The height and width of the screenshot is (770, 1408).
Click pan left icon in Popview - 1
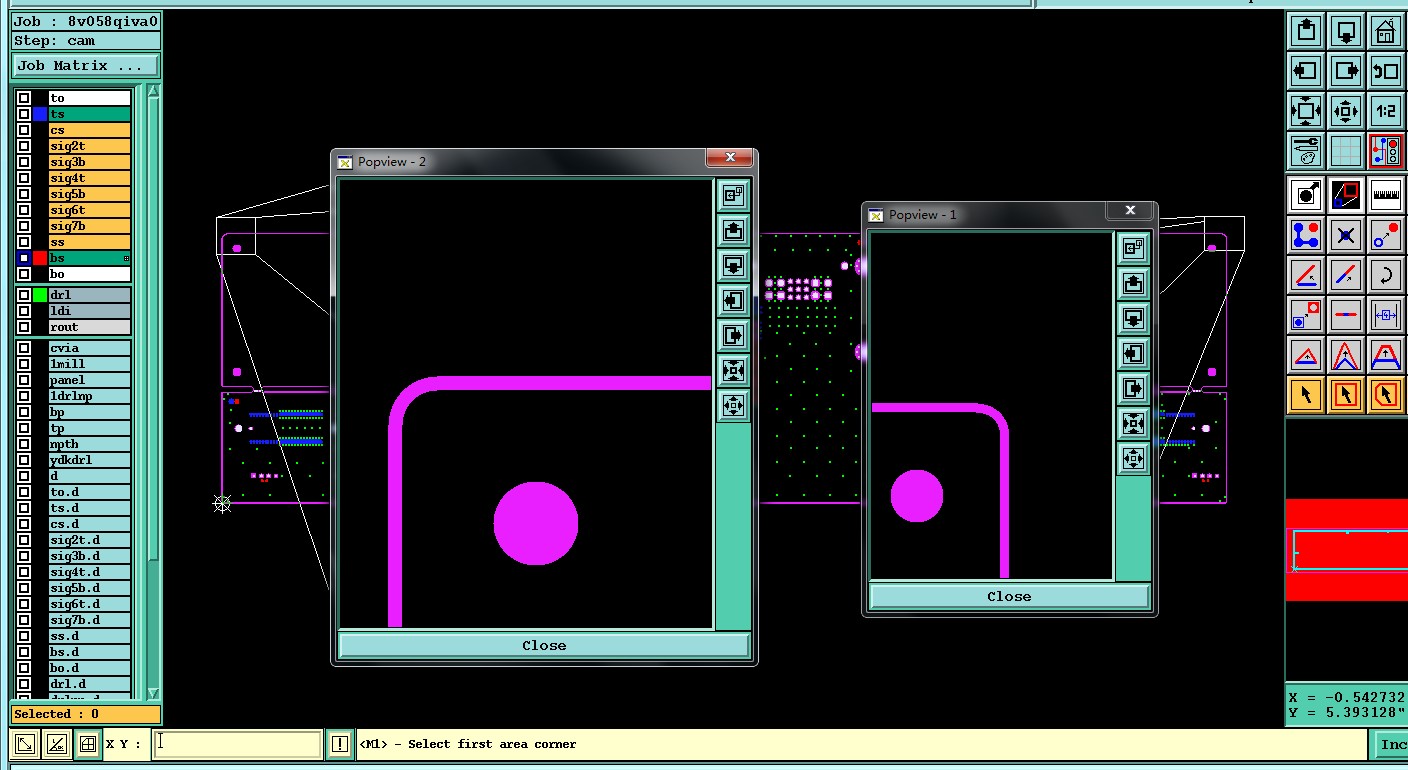point(1133,353)
